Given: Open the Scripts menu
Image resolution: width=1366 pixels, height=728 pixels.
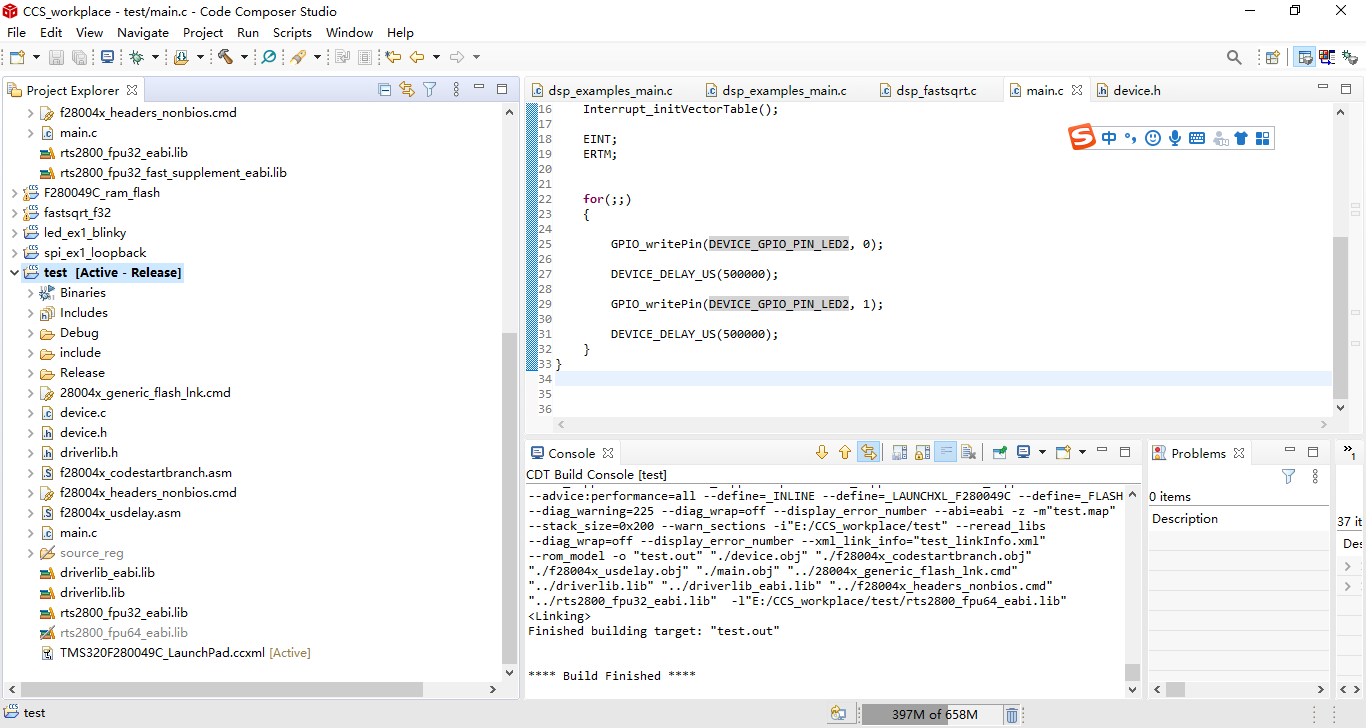Looking at the screenshot, I should tap(292, 32).
